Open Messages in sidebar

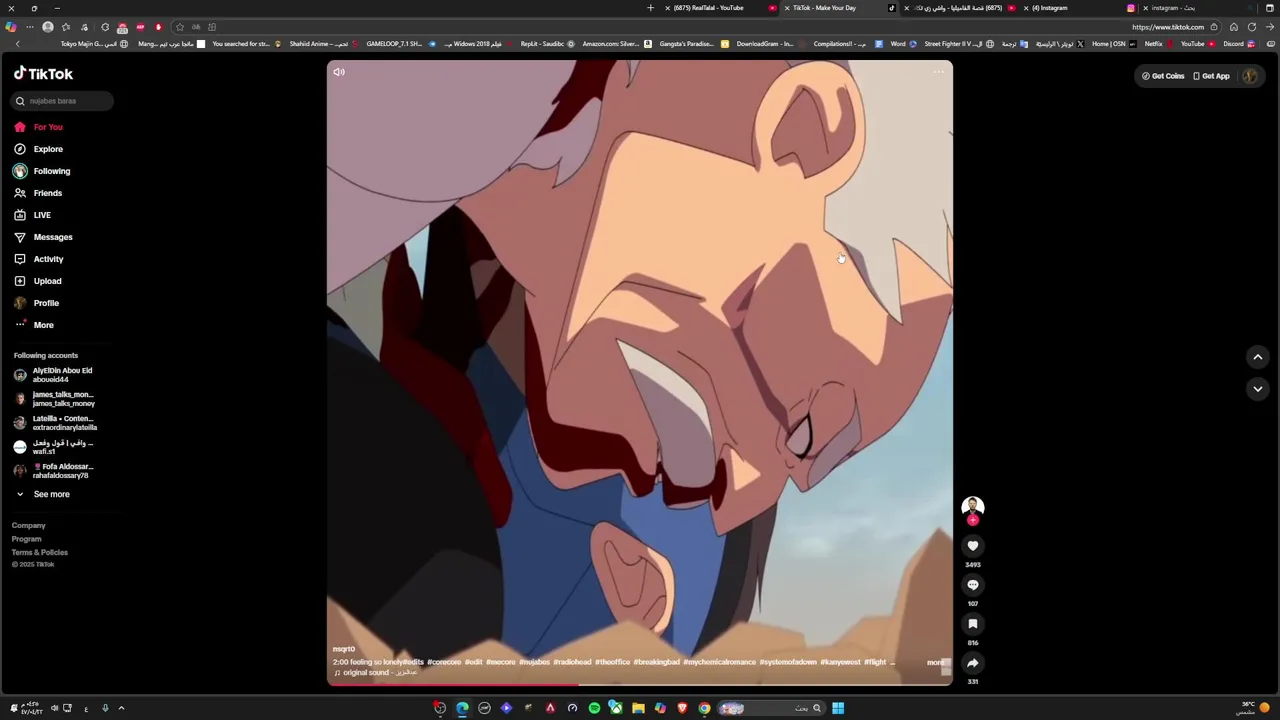[x=44, y=237]
